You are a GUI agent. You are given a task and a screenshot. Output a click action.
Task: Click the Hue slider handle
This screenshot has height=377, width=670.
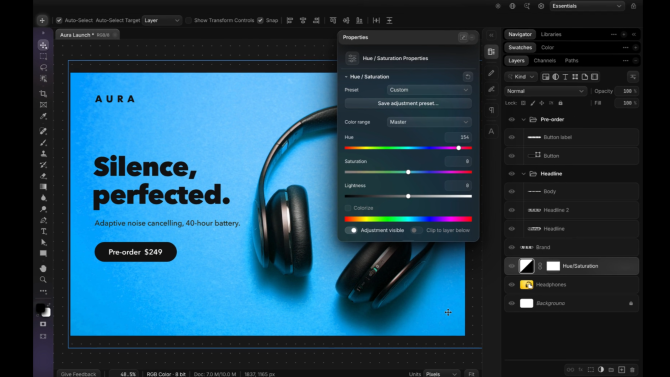[458, 148]
